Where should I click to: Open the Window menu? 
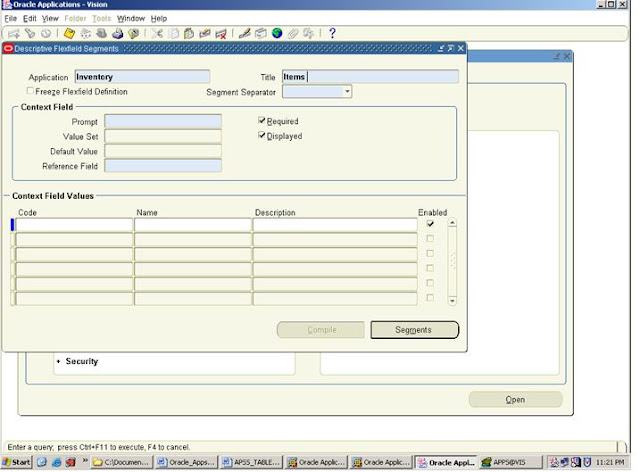[131, 18]
